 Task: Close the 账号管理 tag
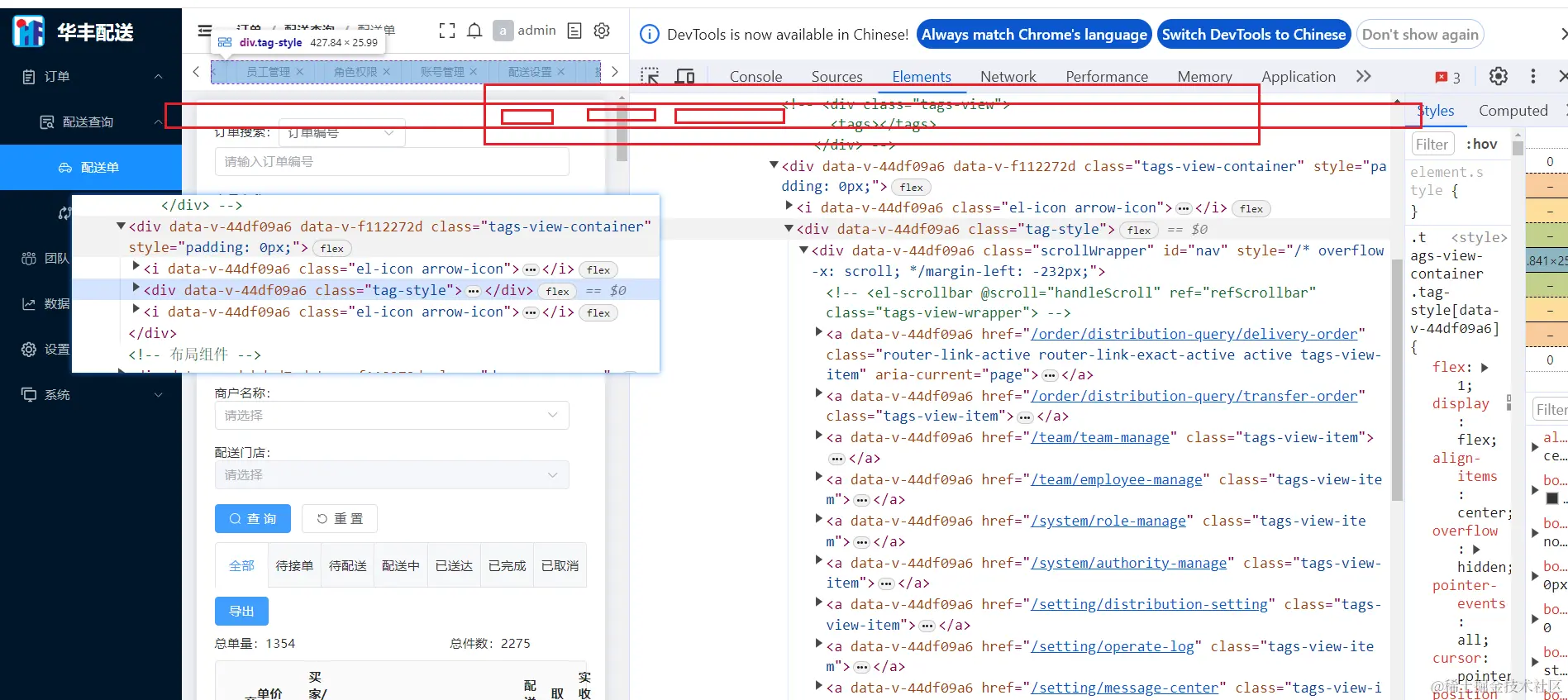(x=473, y=72)
